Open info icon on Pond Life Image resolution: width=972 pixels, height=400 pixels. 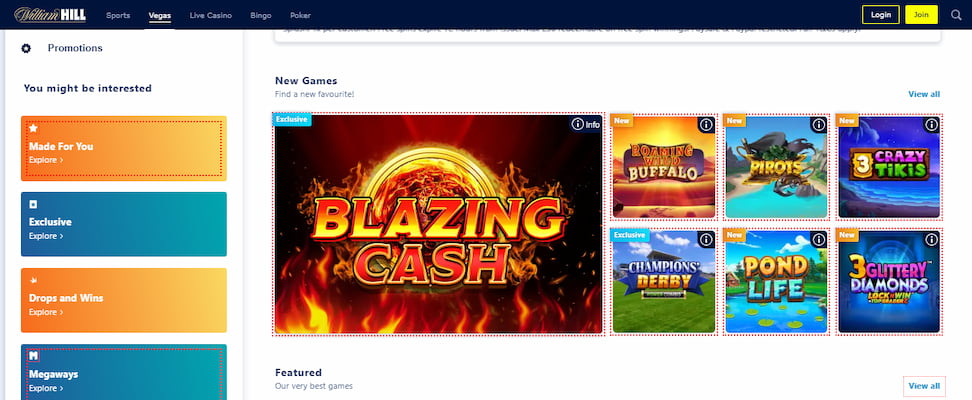coord(819,239)
